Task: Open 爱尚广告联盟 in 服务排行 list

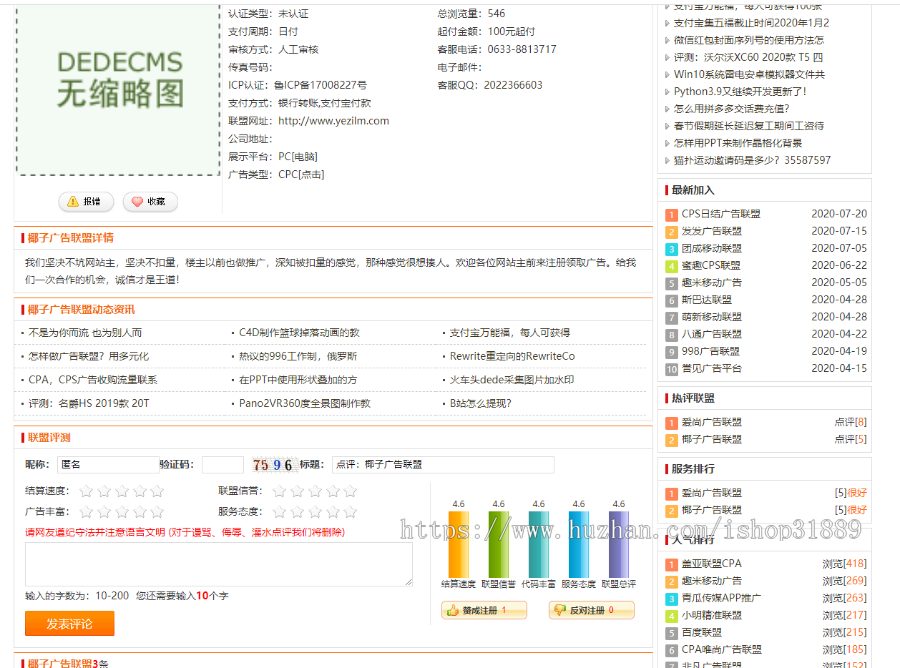Action: (712, 493)
